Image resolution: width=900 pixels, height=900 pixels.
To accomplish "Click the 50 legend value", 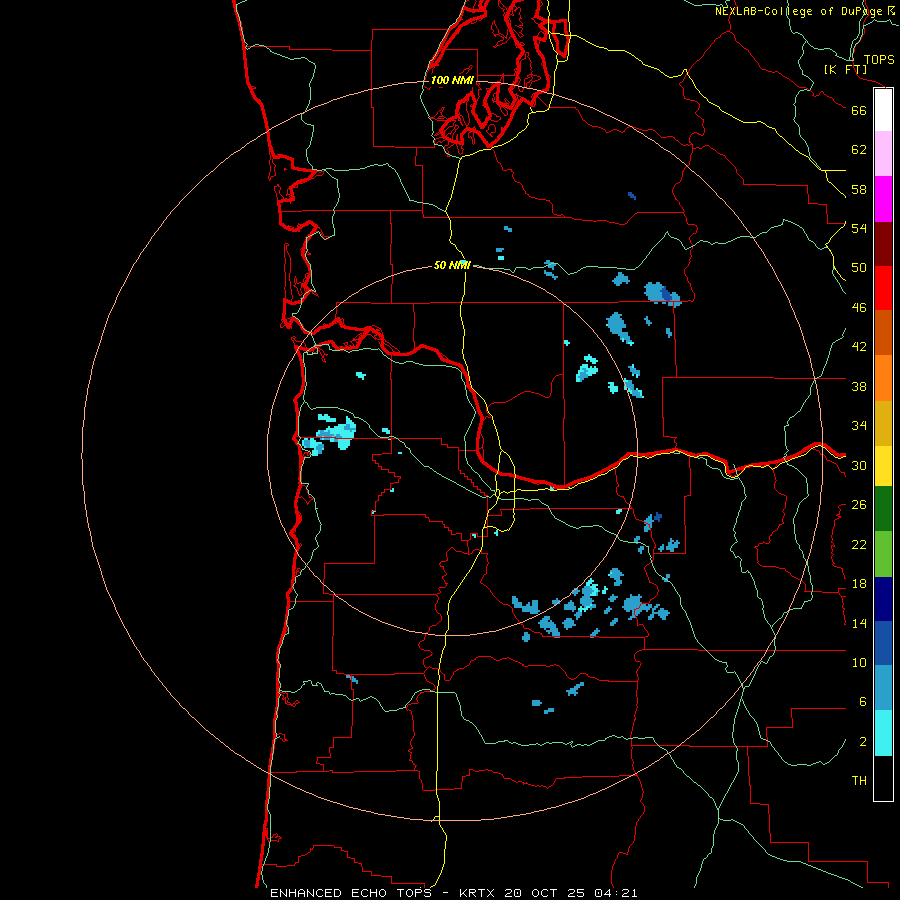I will point(859,268).
